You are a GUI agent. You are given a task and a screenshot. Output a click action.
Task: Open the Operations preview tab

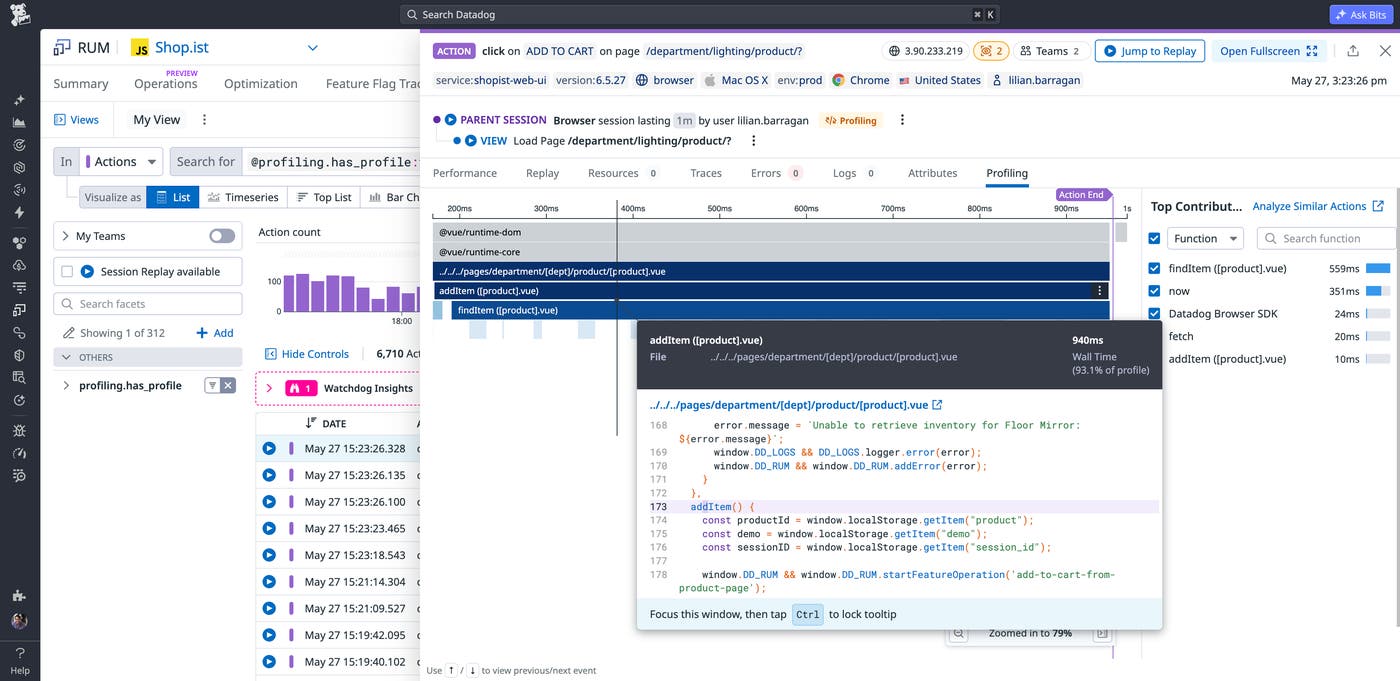coord(166,84)
